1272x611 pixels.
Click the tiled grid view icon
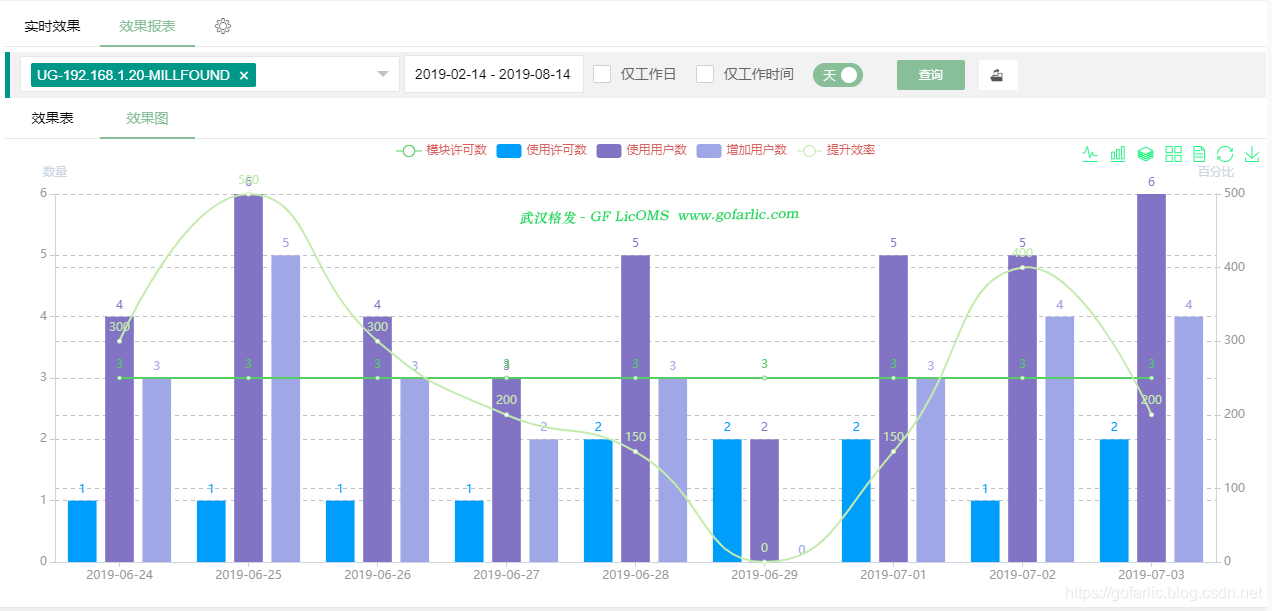point(1173,154)
